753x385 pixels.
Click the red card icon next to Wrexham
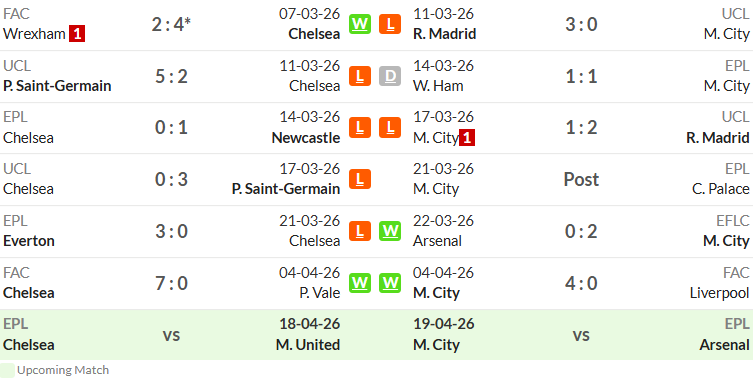(x=77, y=34)
